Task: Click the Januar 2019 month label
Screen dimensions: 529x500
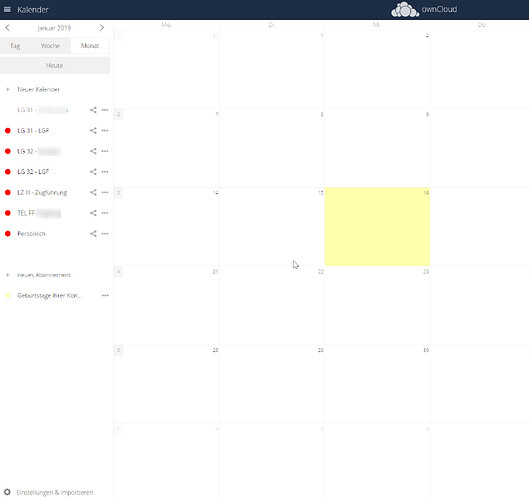Action: (54, 28)
